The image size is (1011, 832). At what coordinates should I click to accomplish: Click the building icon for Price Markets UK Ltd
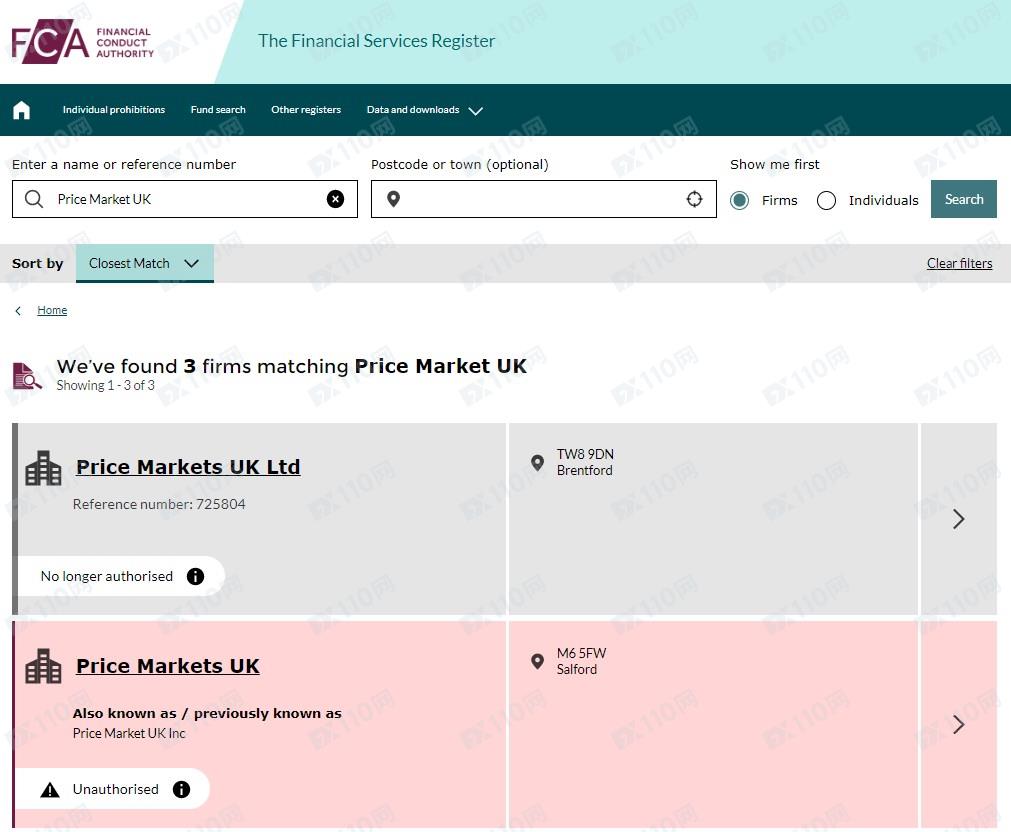pyautogui.click(x=43, y=468)
